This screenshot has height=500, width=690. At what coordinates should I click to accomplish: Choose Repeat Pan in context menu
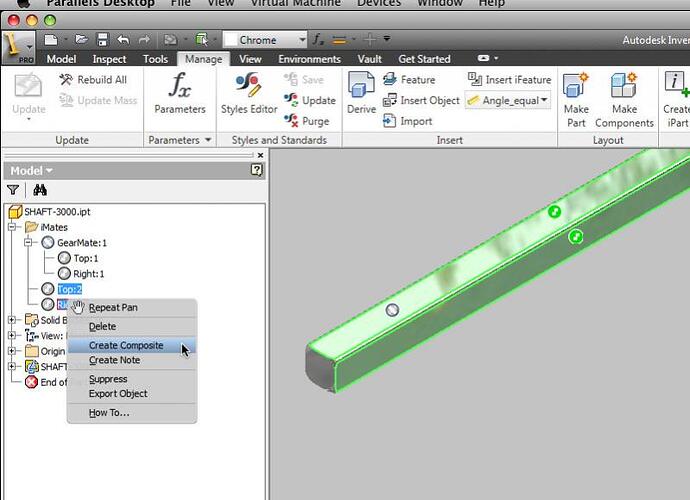click(132, 308)
